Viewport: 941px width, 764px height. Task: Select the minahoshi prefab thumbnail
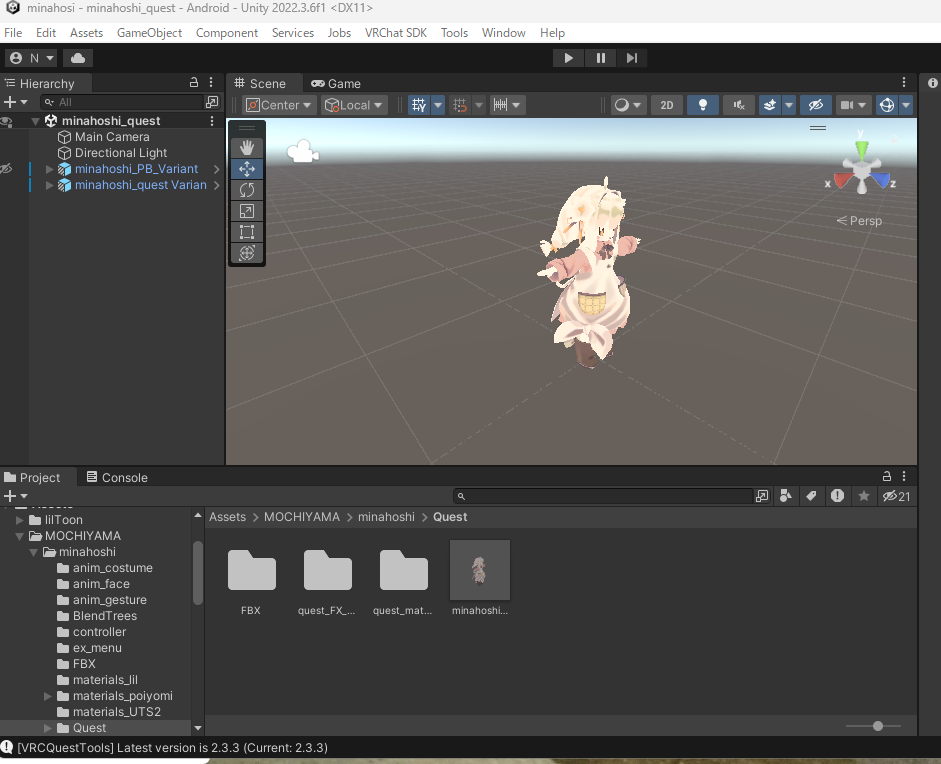(x=480, y=570)
